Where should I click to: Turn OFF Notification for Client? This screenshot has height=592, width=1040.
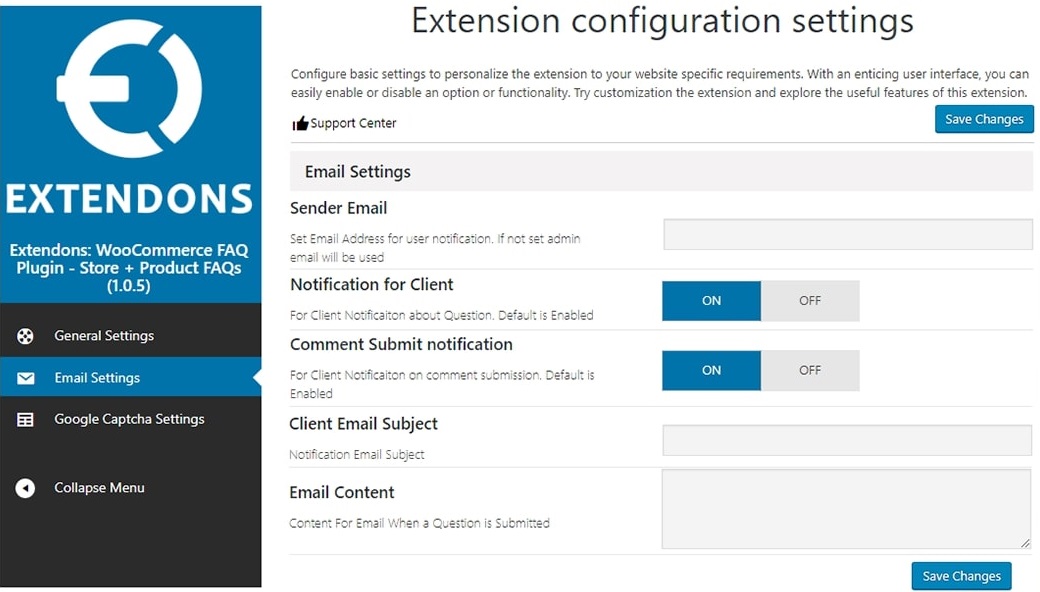tap(810, 301)
